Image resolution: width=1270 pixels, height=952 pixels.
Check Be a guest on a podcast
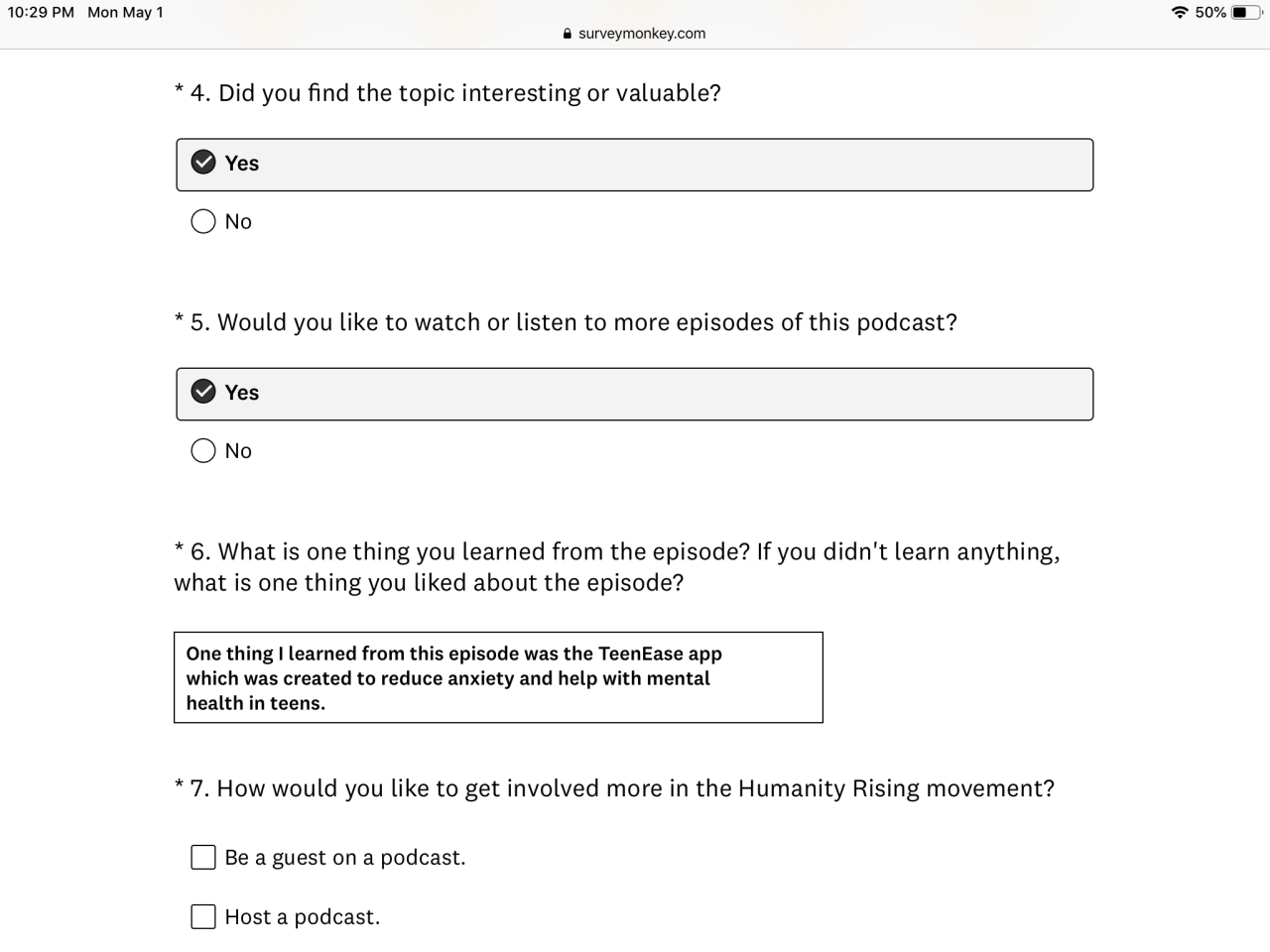pos(203,857)
